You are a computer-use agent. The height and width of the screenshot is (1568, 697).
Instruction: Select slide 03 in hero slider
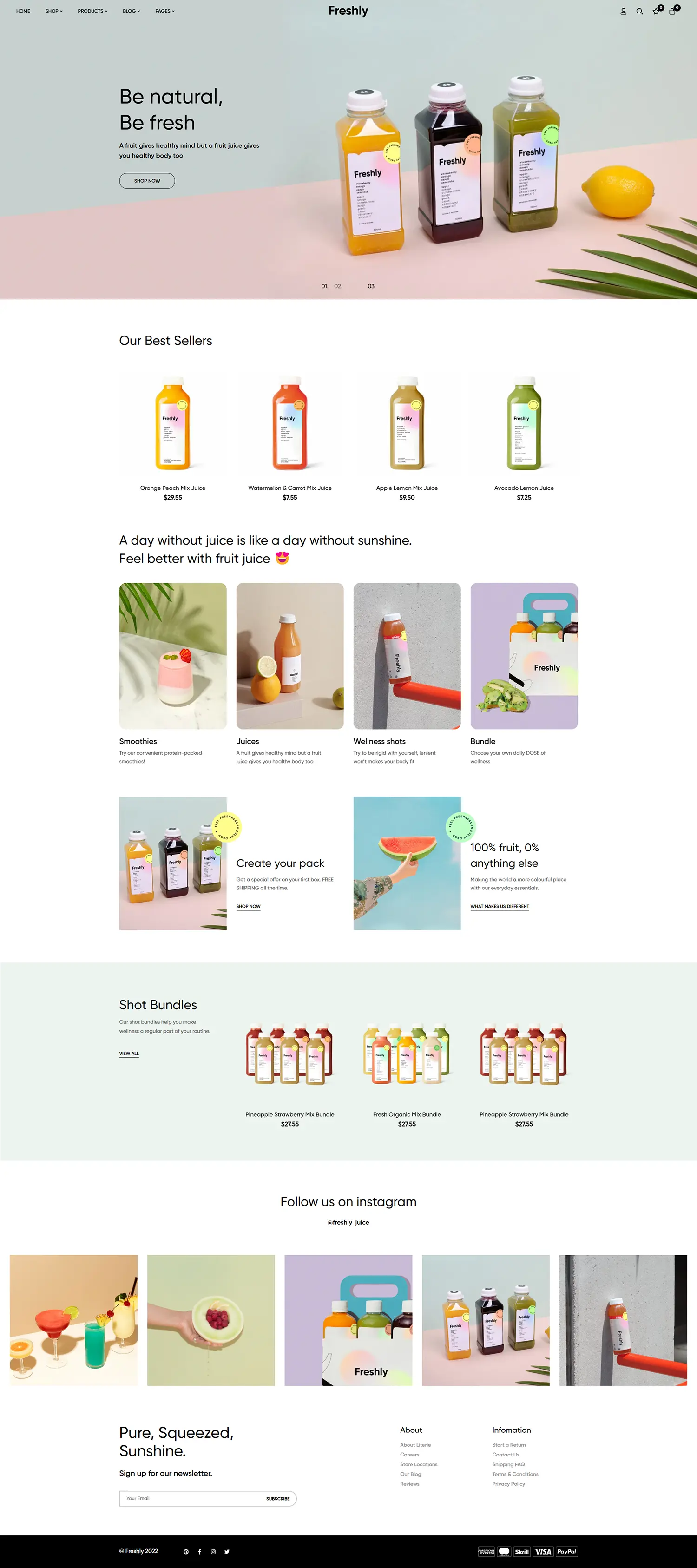click(x=371, y=286)
